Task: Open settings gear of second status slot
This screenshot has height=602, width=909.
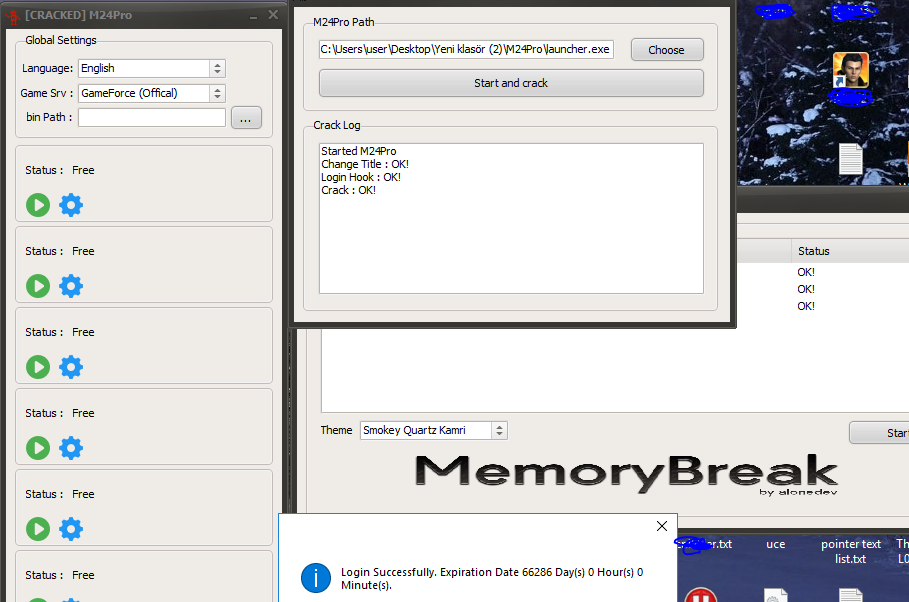Action: tap(71, 286)
